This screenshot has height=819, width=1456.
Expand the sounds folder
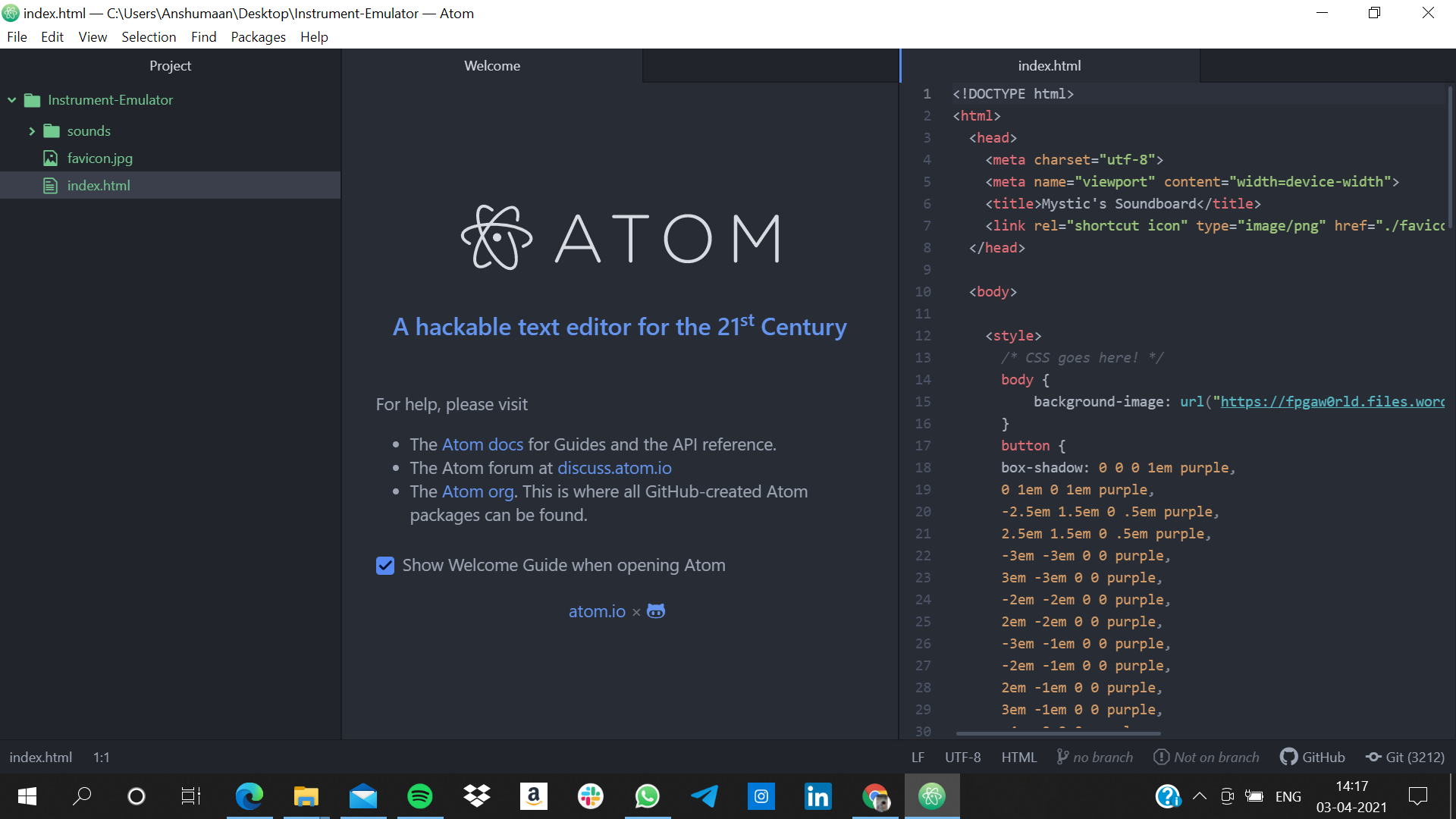pyautogui.click(x=32, y=131)
